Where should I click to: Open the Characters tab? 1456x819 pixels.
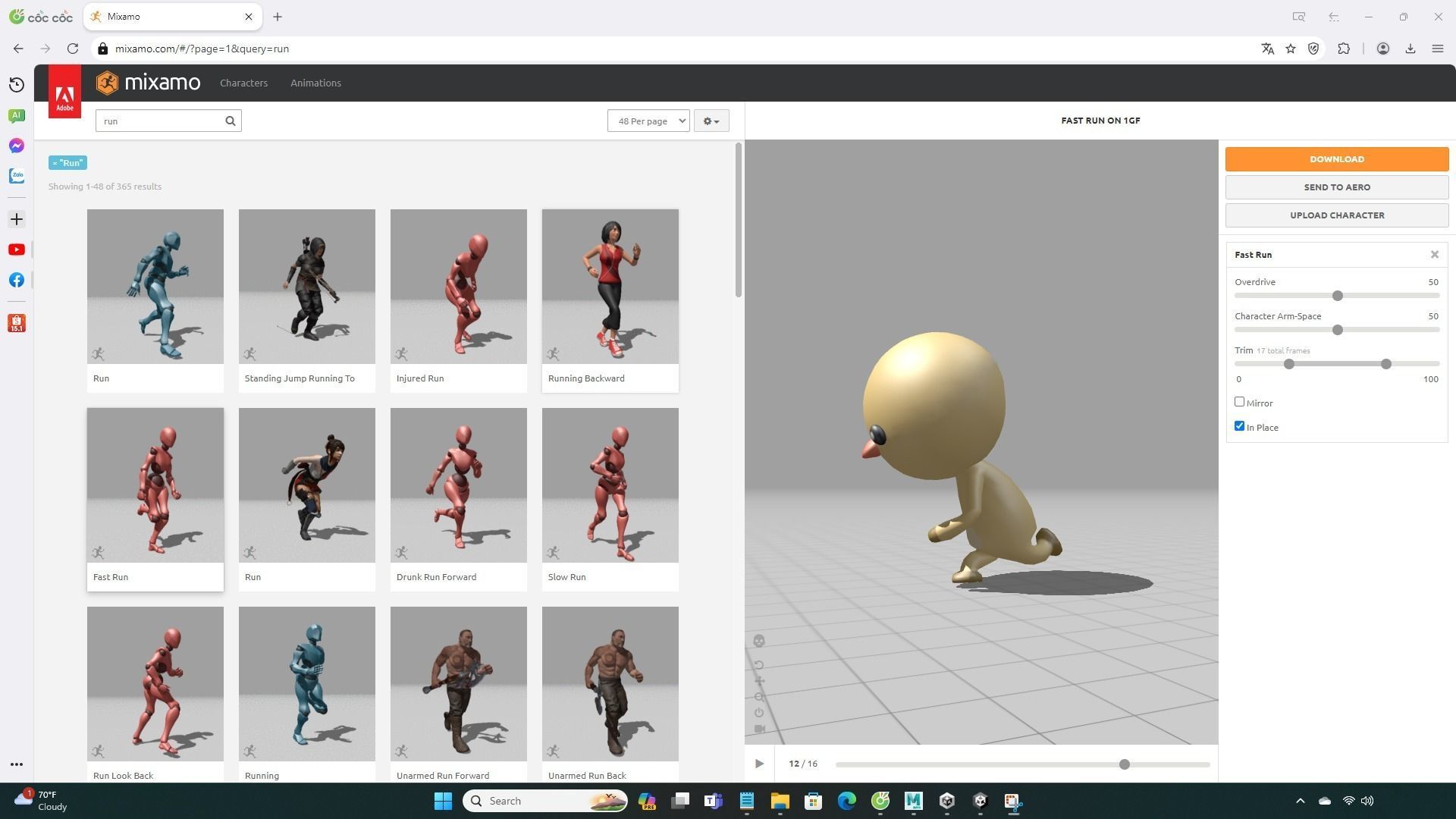click(243, 83)
